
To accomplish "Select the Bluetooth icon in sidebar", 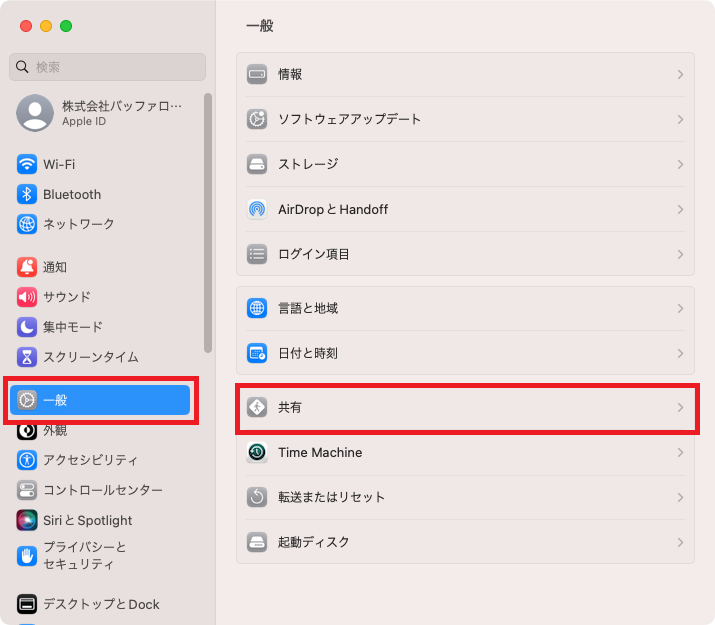I will coord(27,194).
